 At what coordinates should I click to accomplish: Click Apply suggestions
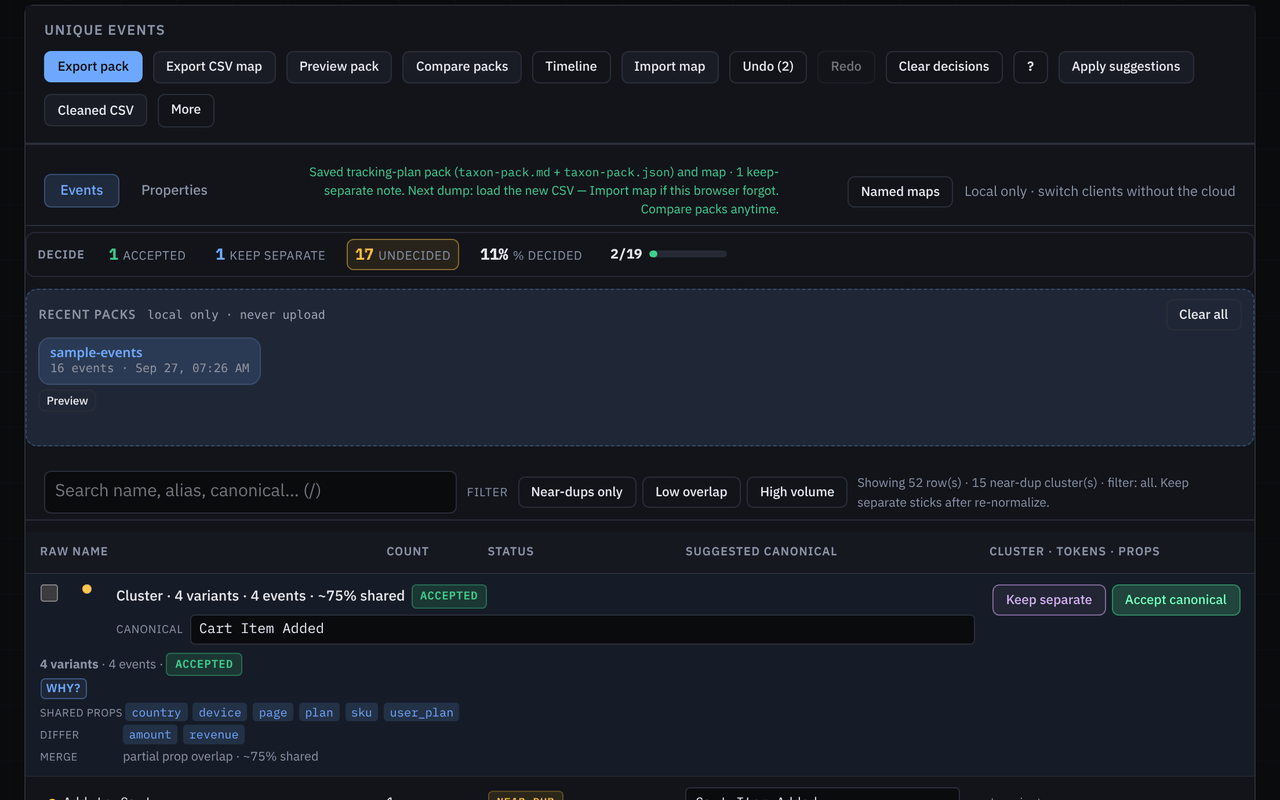coord(1126,67)
